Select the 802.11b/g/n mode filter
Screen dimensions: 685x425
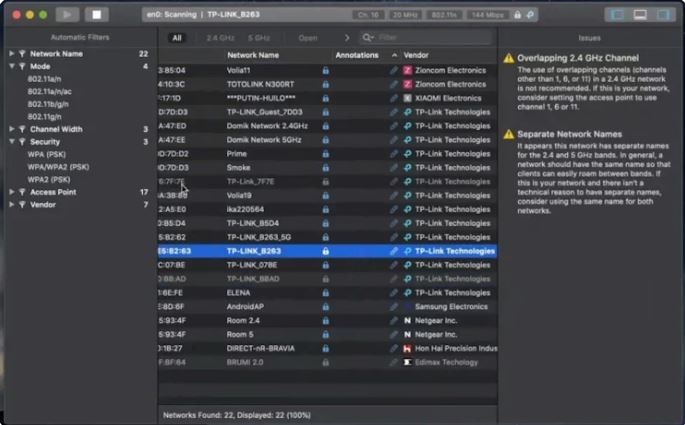pyautogui.click(x=48, y=104)
